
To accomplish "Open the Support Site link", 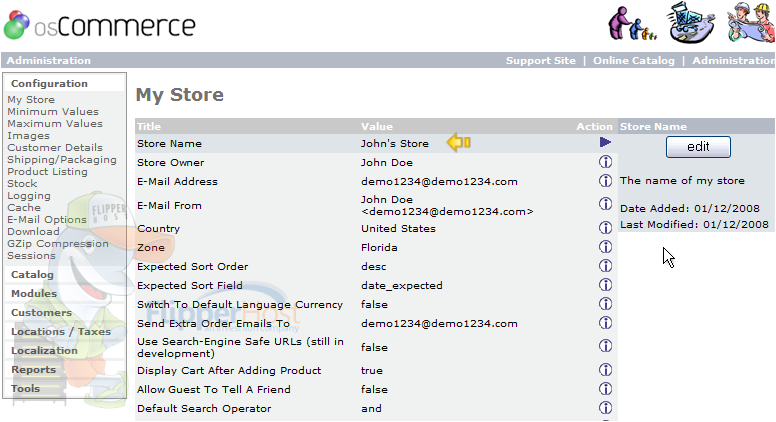I will (540, 60).
